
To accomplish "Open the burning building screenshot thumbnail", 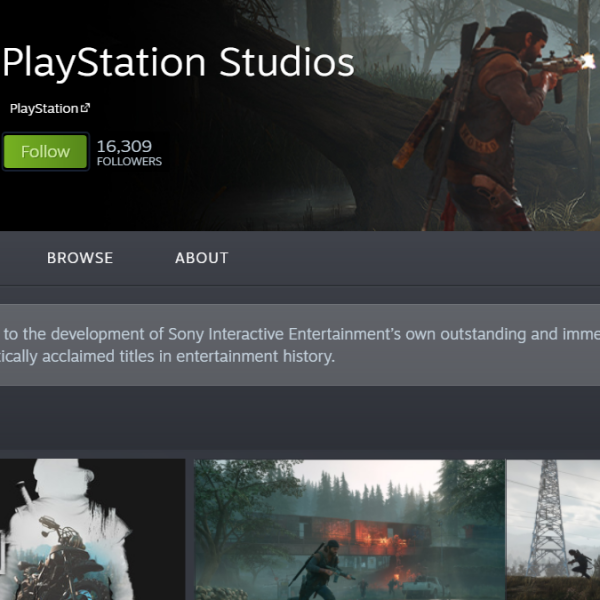I will [349, 529].
